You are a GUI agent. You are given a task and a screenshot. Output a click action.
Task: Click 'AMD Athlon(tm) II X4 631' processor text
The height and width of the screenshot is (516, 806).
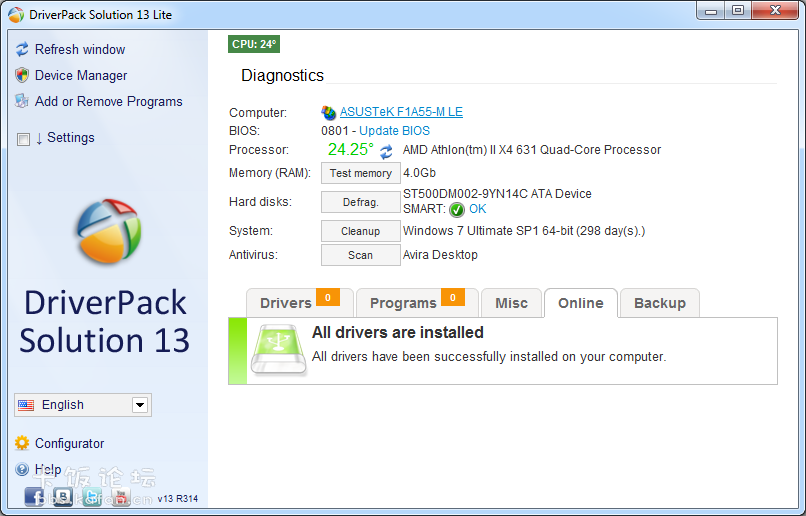[x=532, y=150]
